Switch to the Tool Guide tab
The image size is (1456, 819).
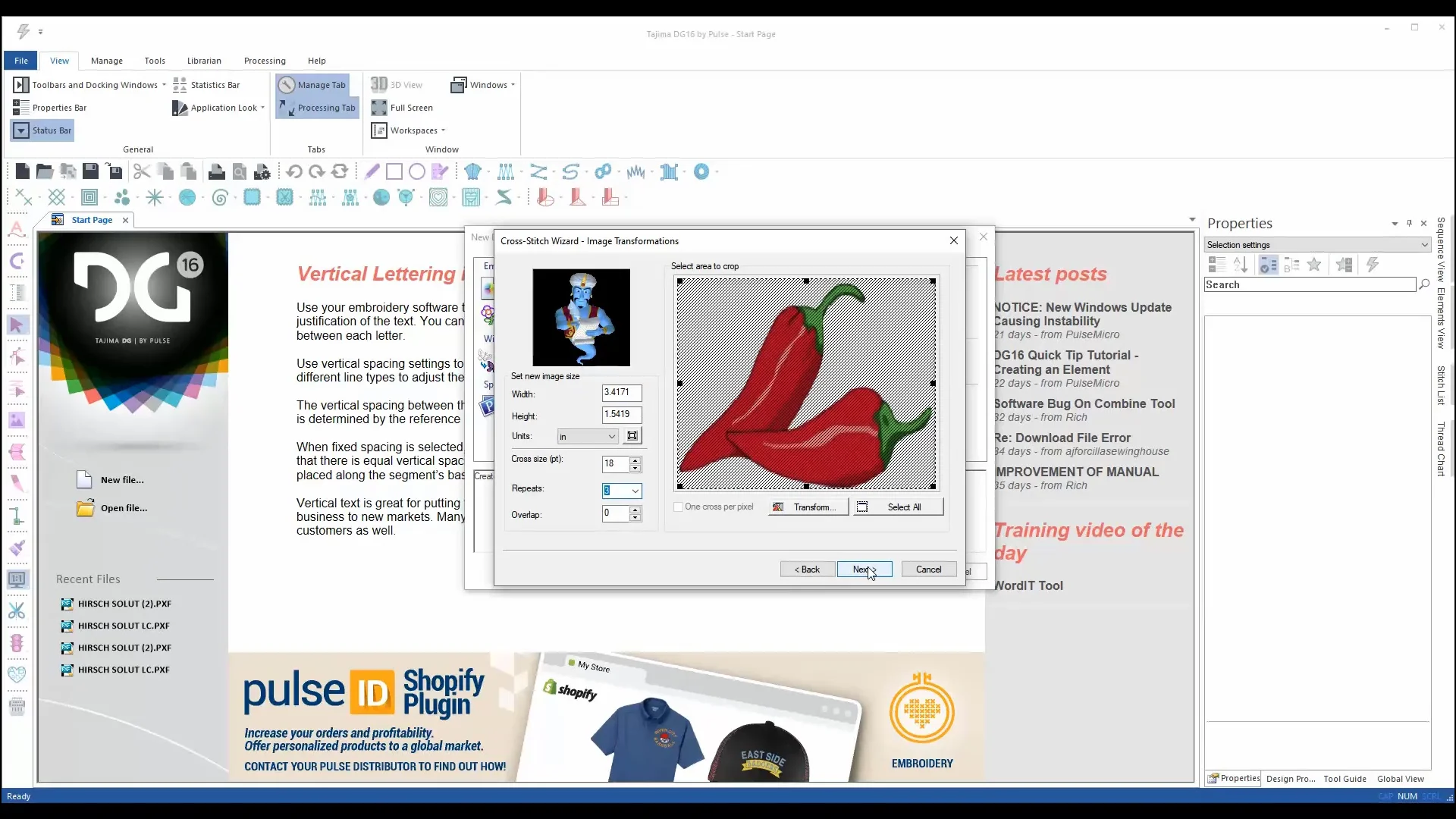pyautogui.click(x=1345, y=779)
